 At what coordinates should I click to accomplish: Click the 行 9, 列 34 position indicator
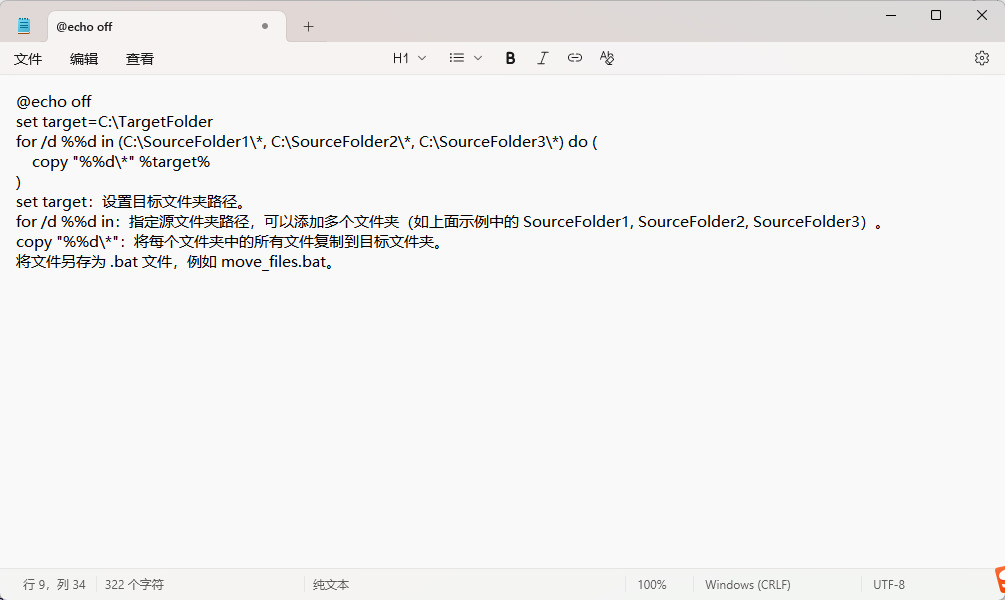54,584
